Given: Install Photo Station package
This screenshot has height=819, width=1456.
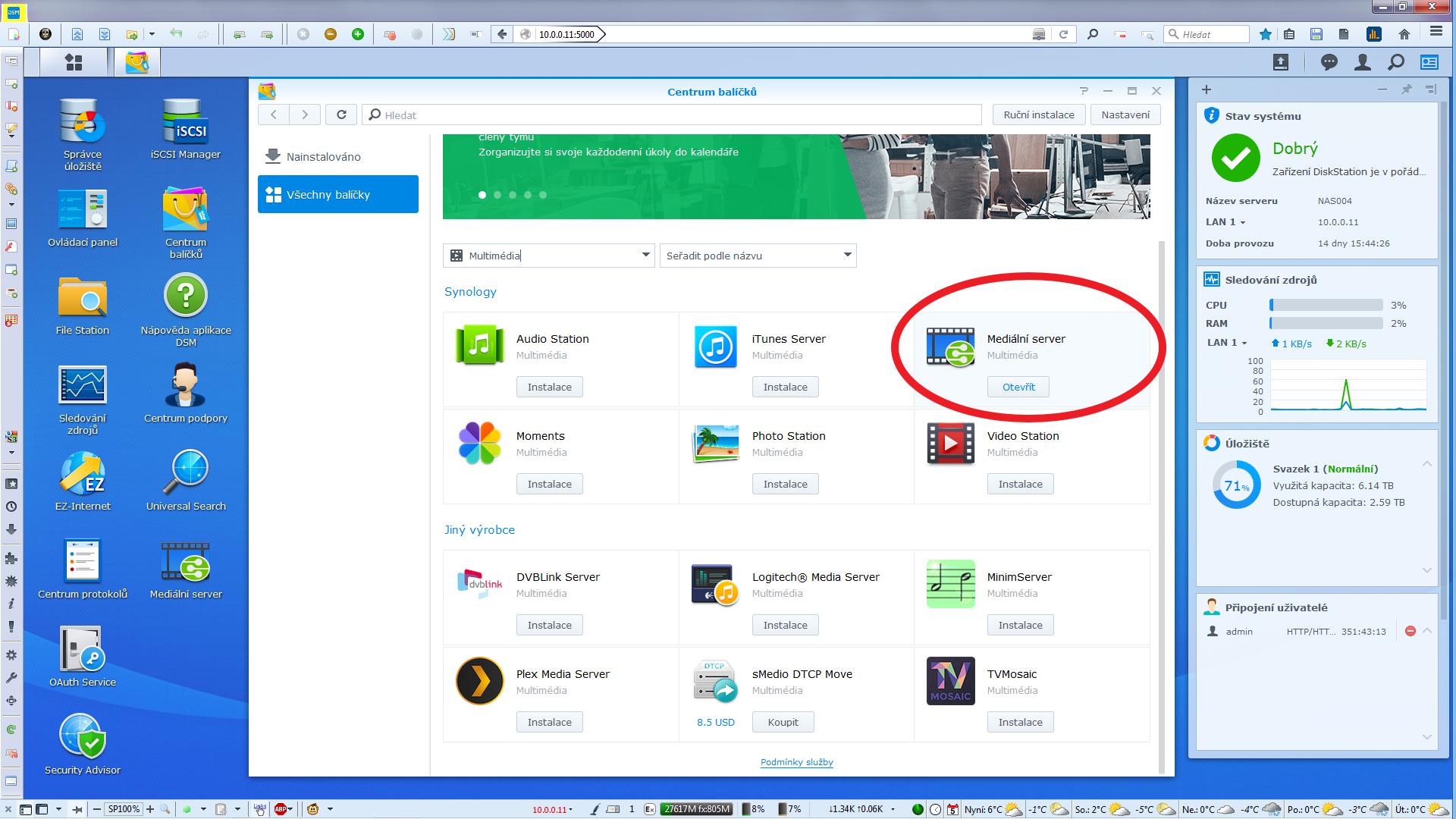Looking at the screenshot, I should pyautogui.click(x=786, y=484).
